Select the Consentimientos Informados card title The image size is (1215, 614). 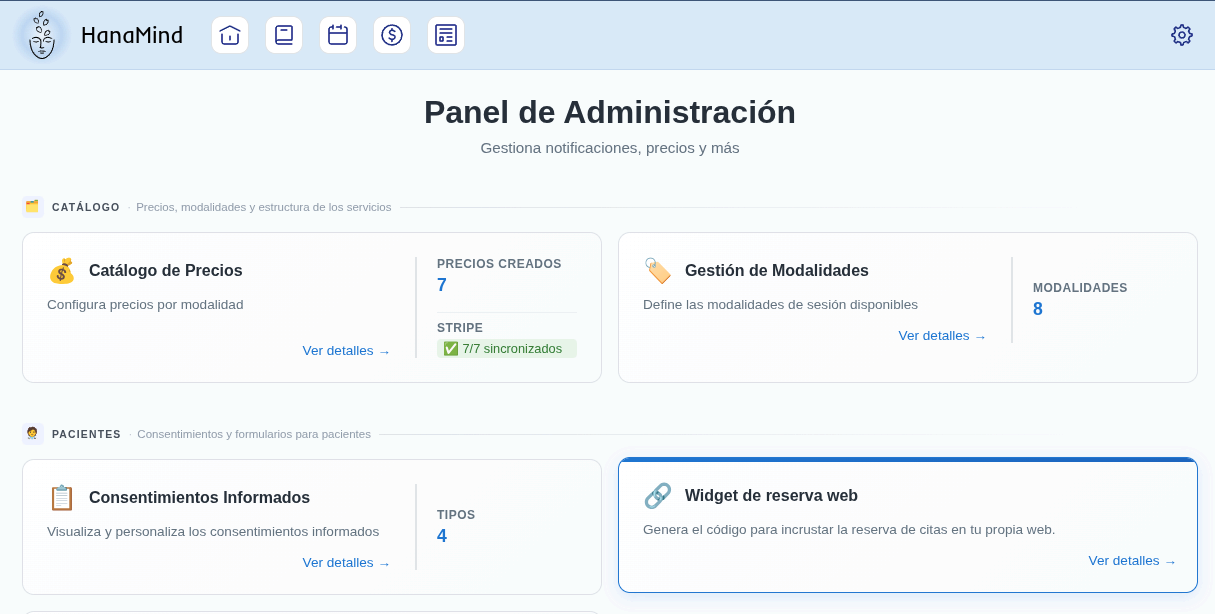199,498
